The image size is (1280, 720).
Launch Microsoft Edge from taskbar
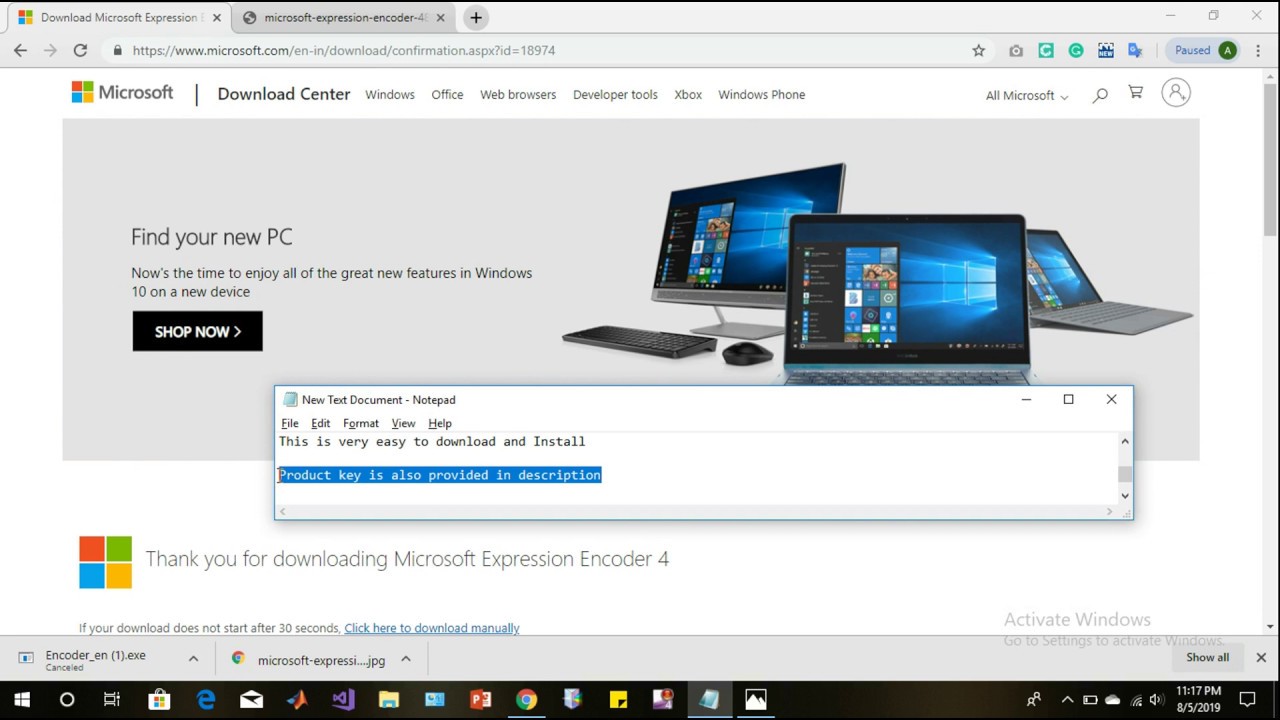pos(205,700)
